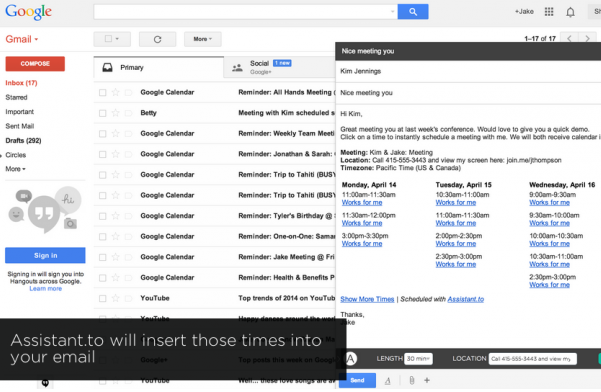Attach a file with paperclip icon
This screenshot has width=601, height=392.
[x=412, y=381]
